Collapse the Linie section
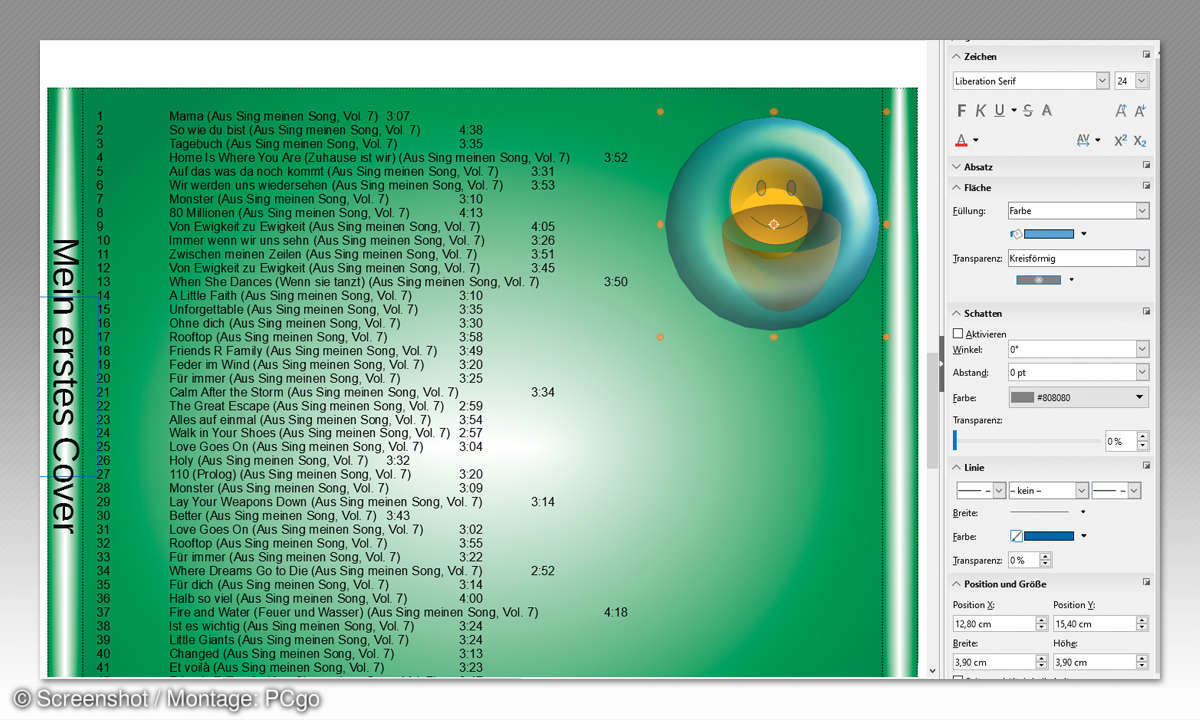The image size is (1200, 720). click(956, 468)
